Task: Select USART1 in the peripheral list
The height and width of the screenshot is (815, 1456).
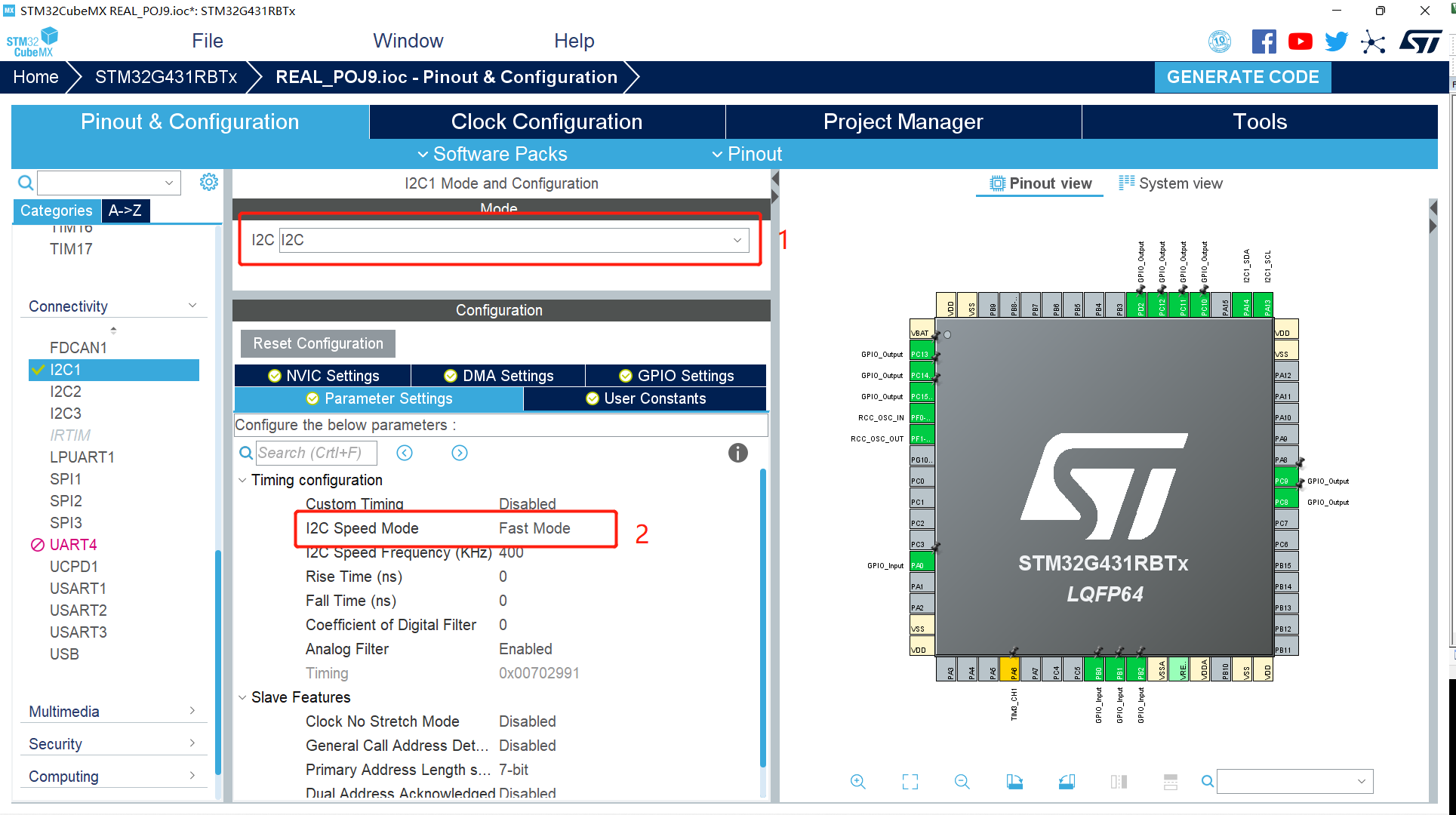Action: tap(78, 588)
